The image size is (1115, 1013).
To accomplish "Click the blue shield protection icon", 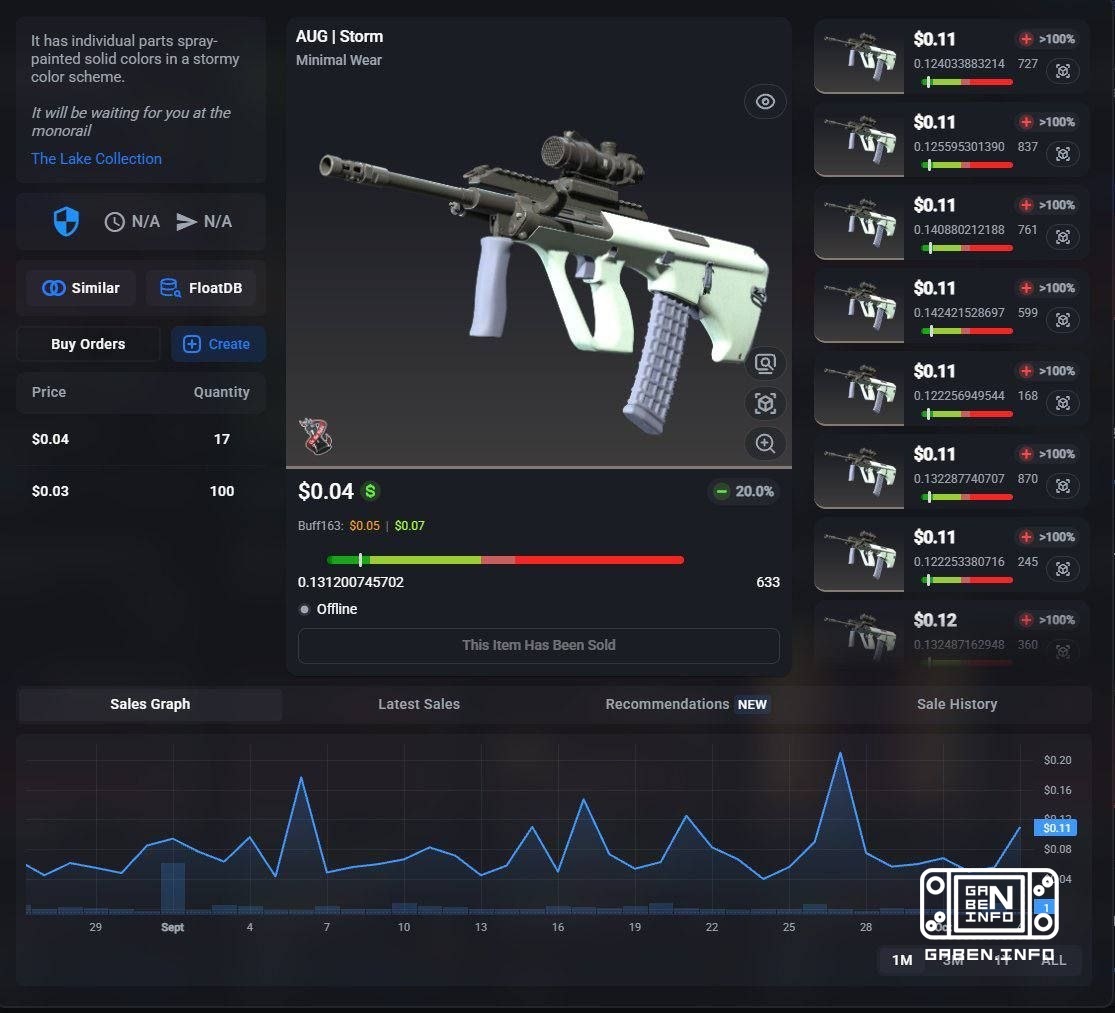I will 66,222.
